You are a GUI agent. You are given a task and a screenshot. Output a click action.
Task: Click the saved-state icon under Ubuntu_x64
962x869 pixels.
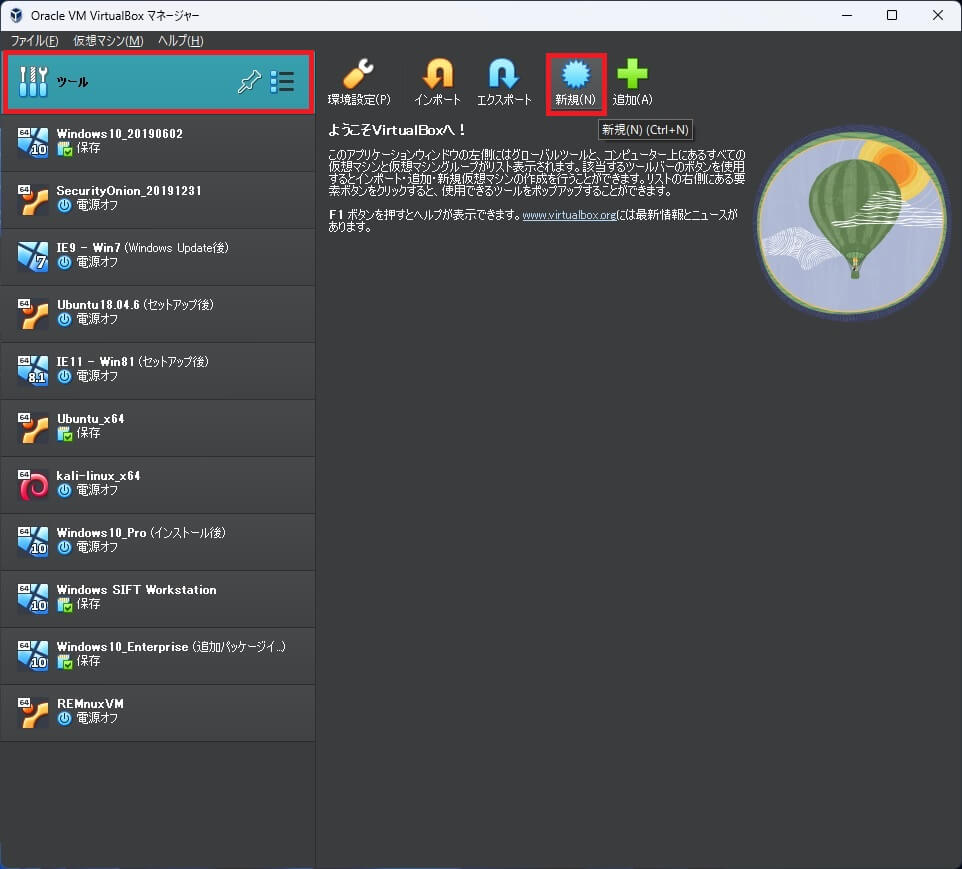(64, 433)
